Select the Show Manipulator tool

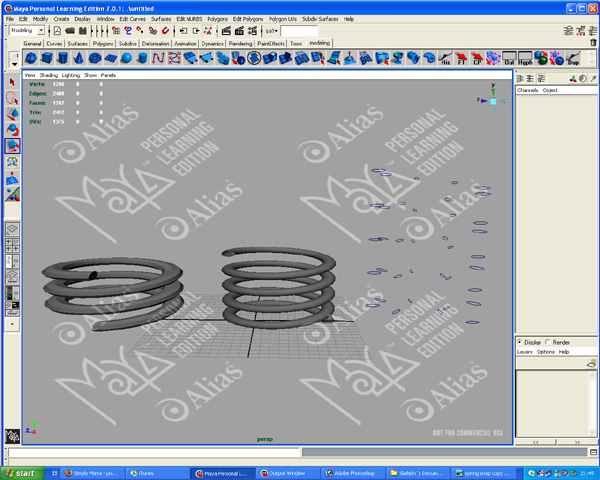(12, 194)
